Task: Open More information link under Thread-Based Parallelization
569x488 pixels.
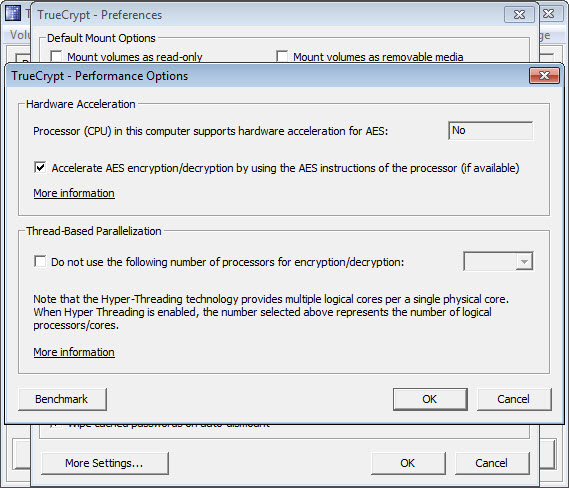Action: (x=74, y=352)
